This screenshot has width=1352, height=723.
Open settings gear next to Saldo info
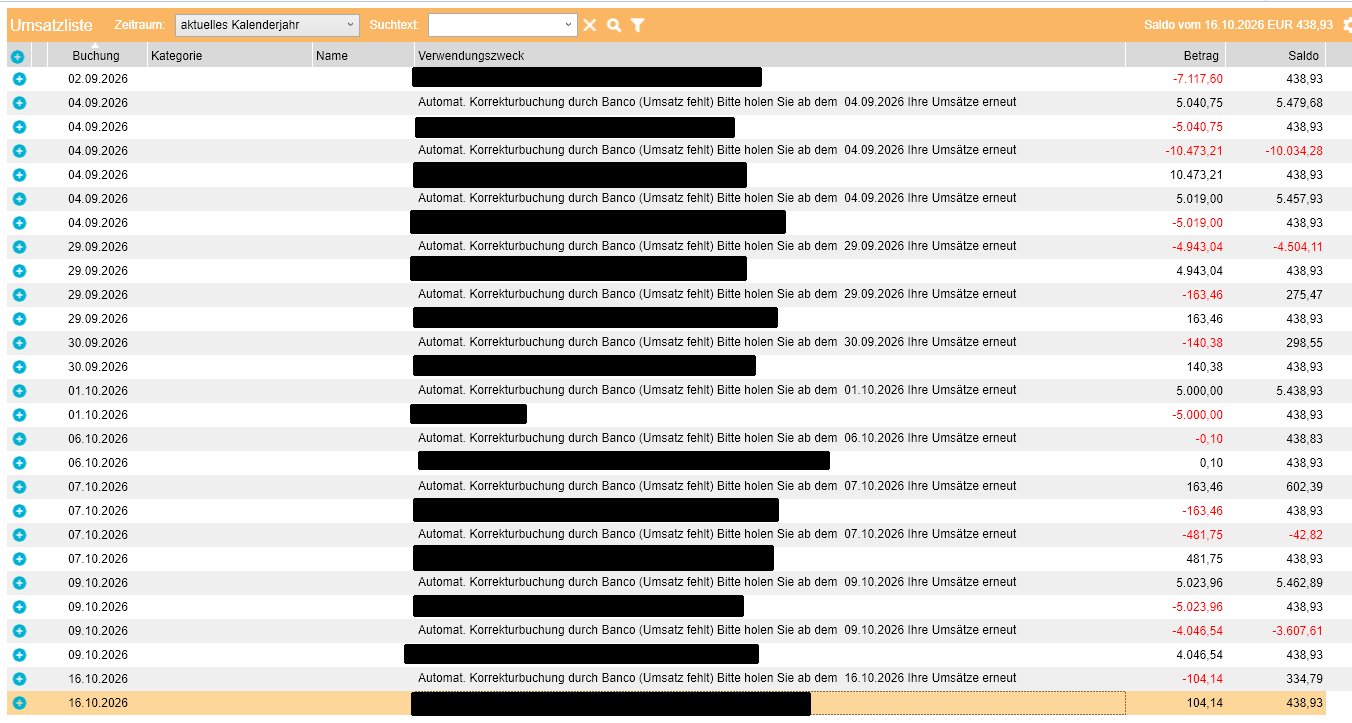pyautogui.click(x=1347, y=25)
